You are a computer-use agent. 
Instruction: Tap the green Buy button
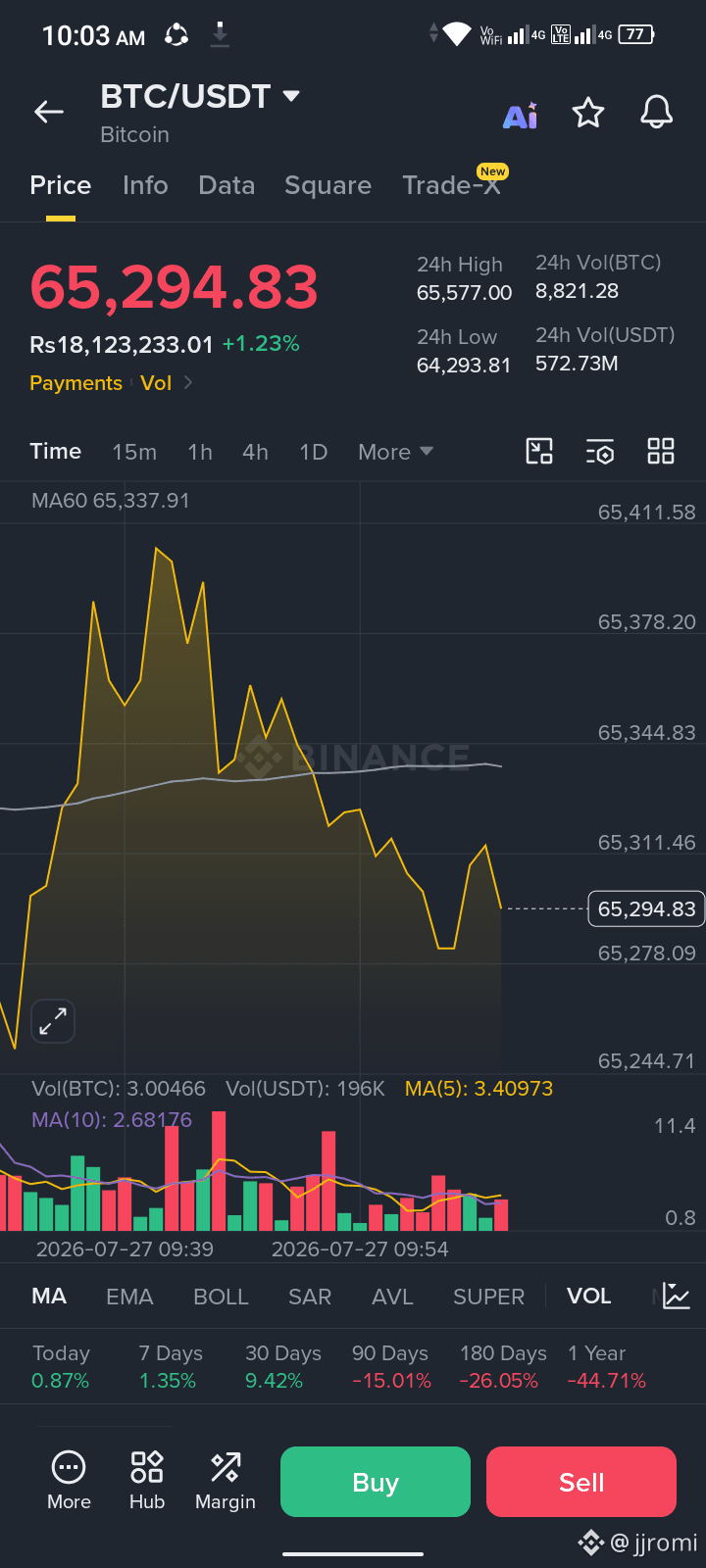(376, 1482)
